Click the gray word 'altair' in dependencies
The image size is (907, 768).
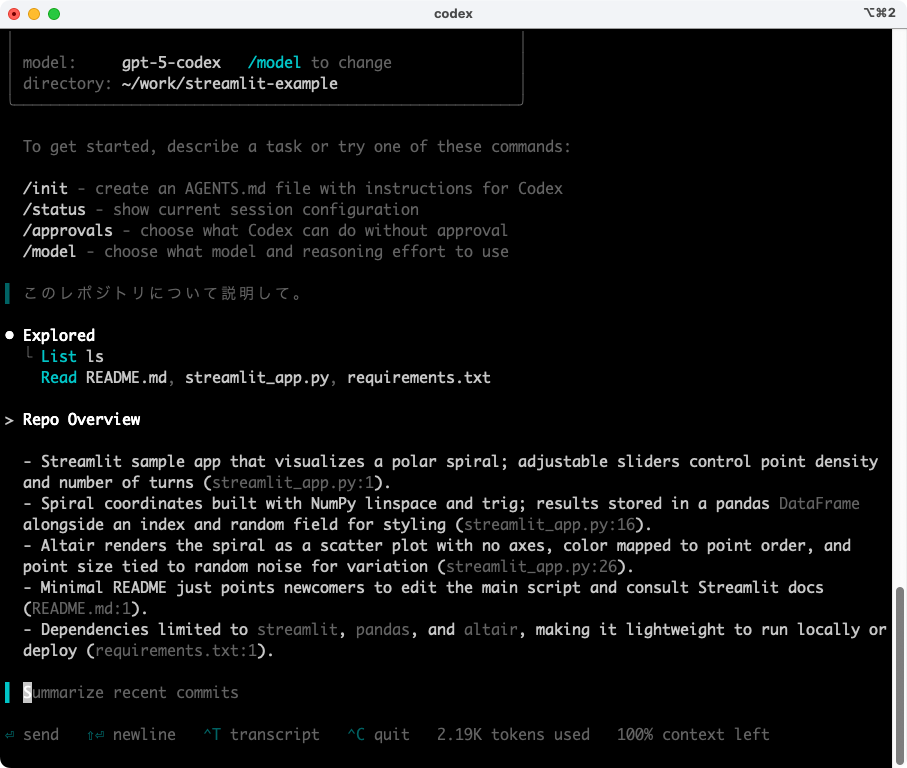click(x=491, y=630)
